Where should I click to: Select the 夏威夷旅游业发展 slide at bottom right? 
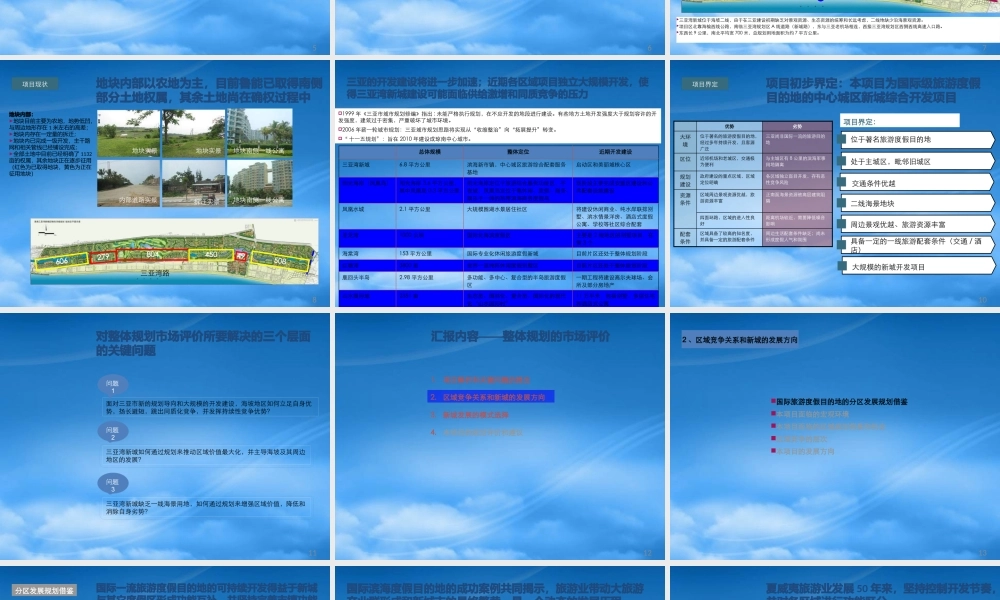835,583
